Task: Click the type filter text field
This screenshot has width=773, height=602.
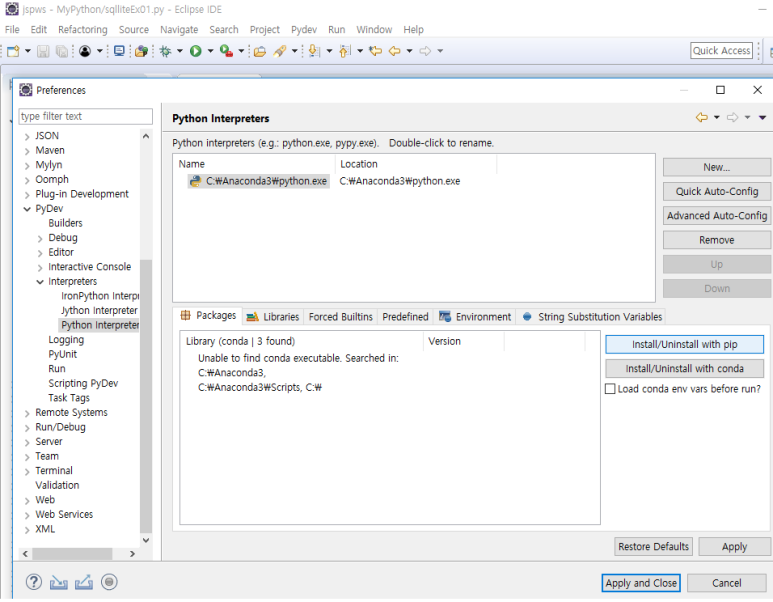Action: [x=85, y=116]
